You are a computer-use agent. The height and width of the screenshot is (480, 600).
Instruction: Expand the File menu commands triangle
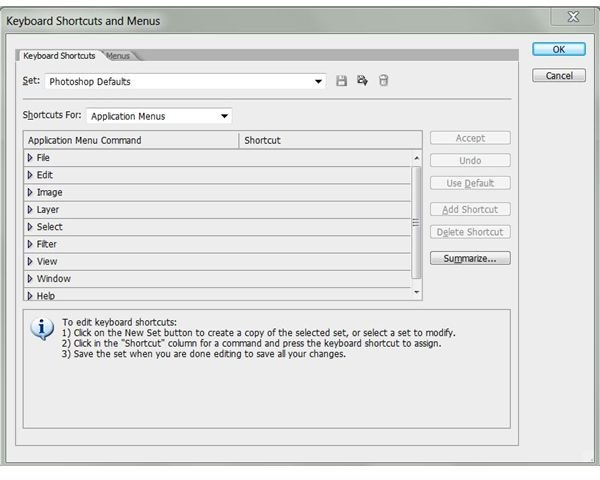tap(30, 158)
